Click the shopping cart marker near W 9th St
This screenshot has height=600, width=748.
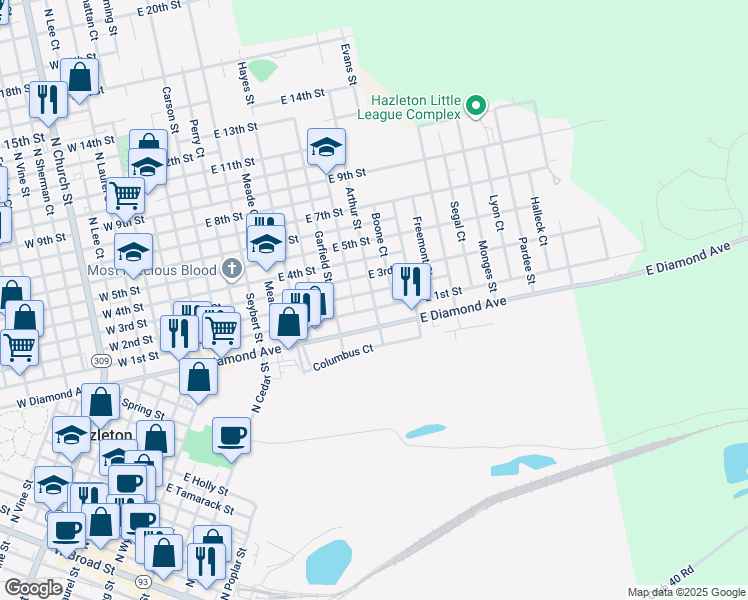click(x=125, y=195)
